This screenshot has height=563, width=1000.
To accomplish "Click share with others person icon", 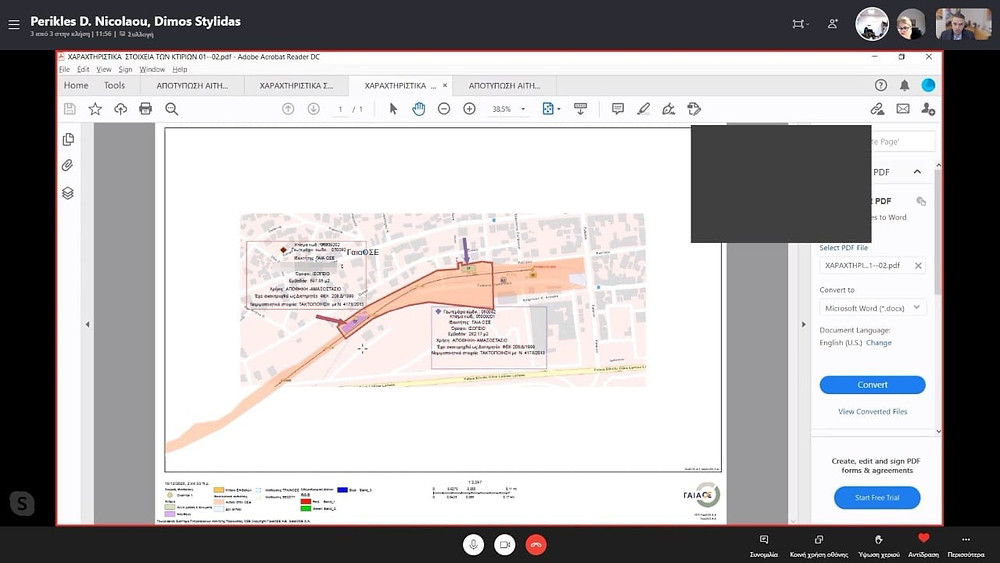I will point(928,109).
